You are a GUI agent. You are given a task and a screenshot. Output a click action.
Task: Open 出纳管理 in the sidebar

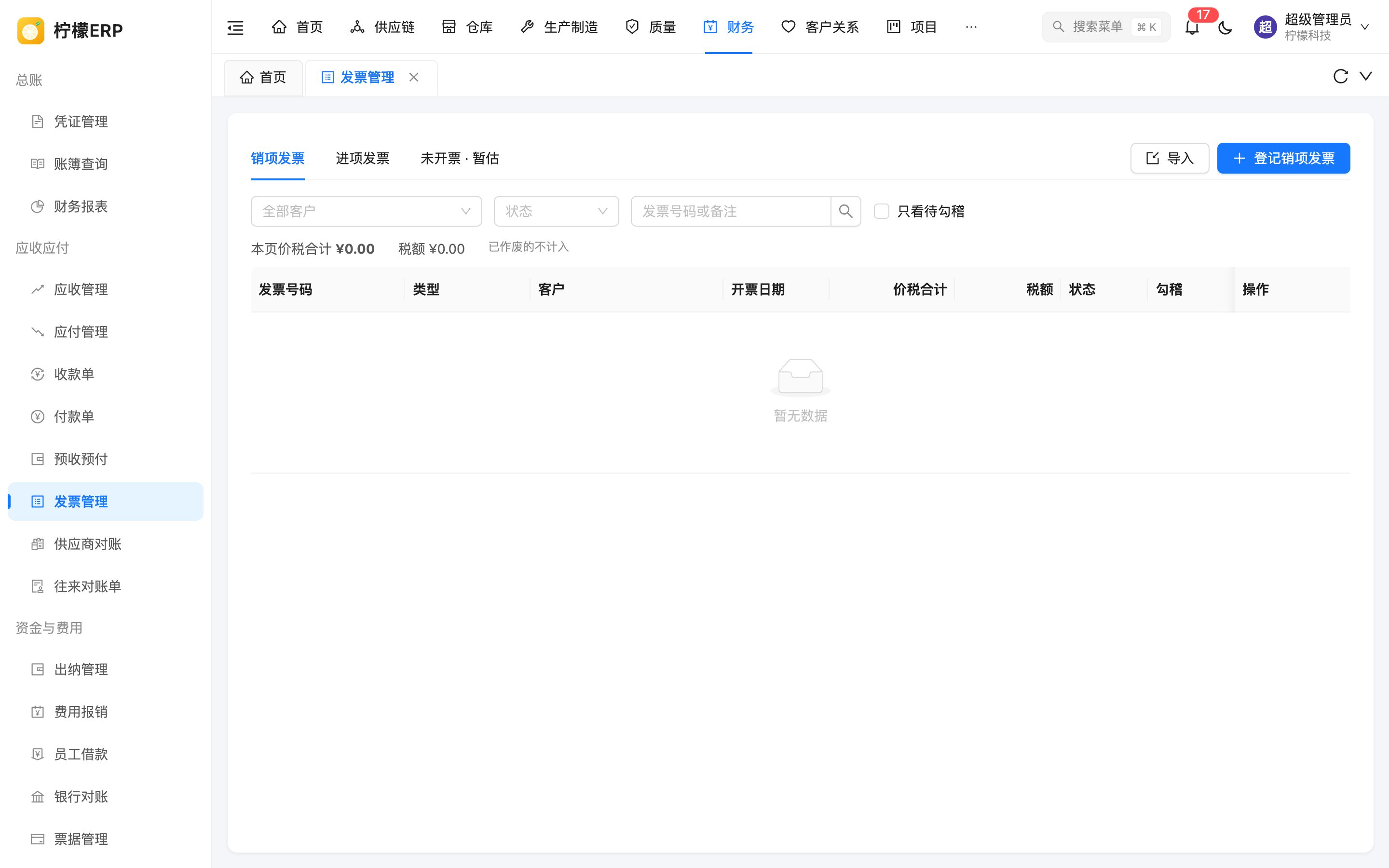[x=106, y=669]
